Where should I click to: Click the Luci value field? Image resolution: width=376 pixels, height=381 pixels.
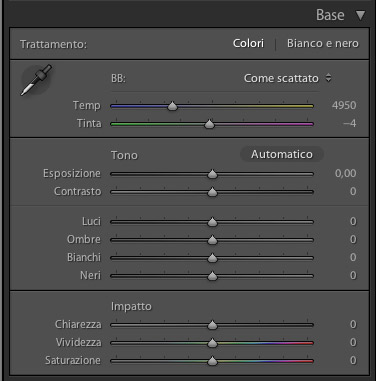[x=353, y=222]
